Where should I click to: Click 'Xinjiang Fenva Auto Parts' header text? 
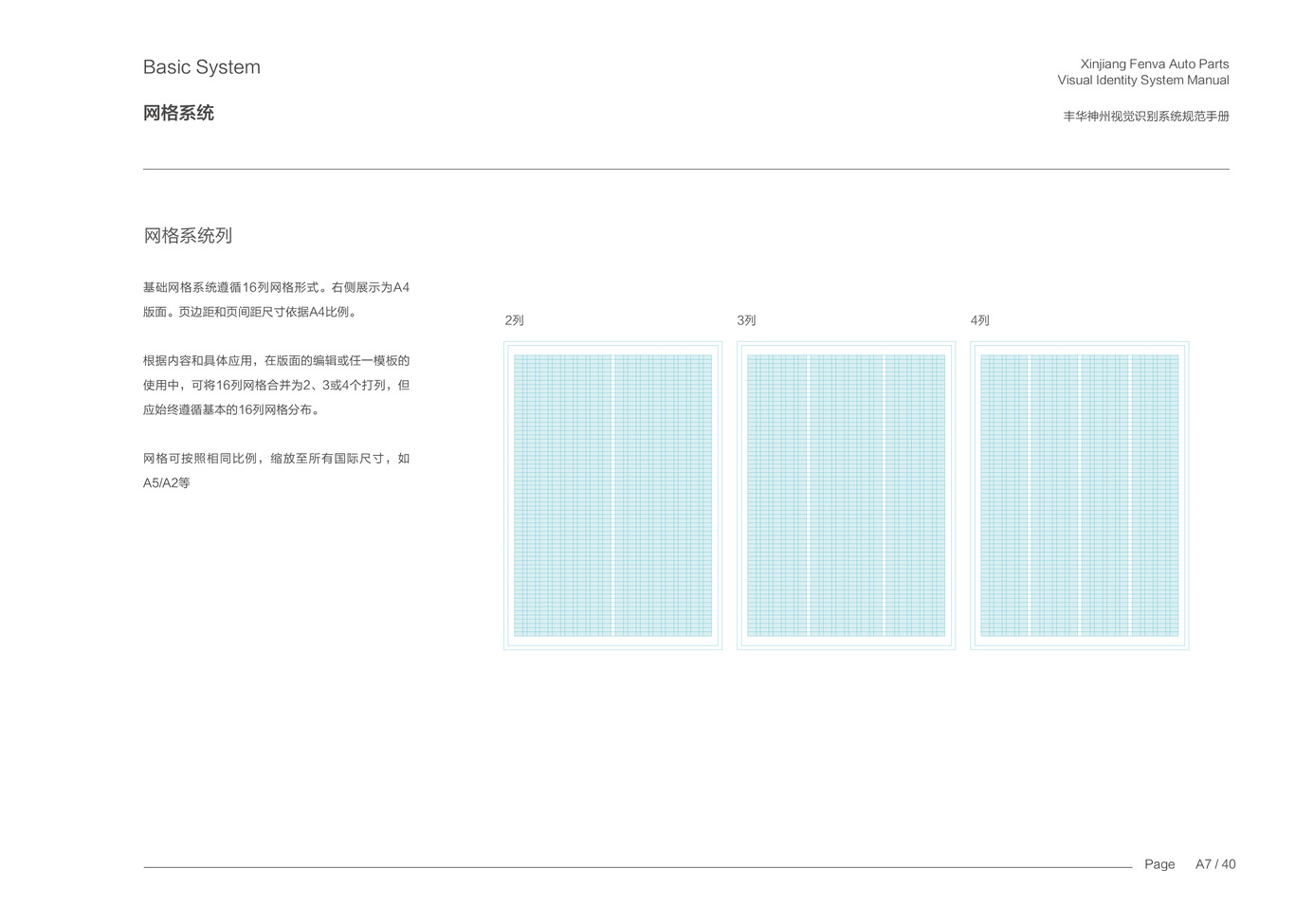coord(1155,63)
